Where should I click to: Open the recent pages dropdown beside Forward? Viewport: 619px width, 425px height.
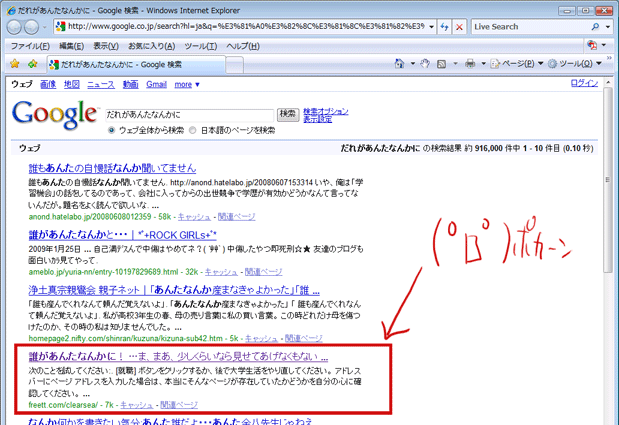coord(45,27)
